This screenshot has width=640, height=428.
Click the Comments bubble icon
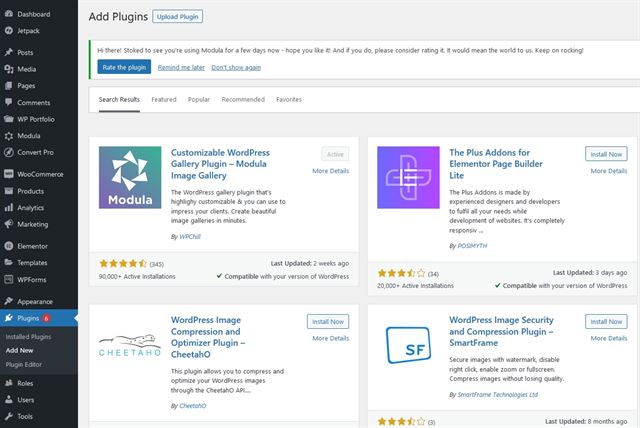pyautogui.click(x=9, y=102)
